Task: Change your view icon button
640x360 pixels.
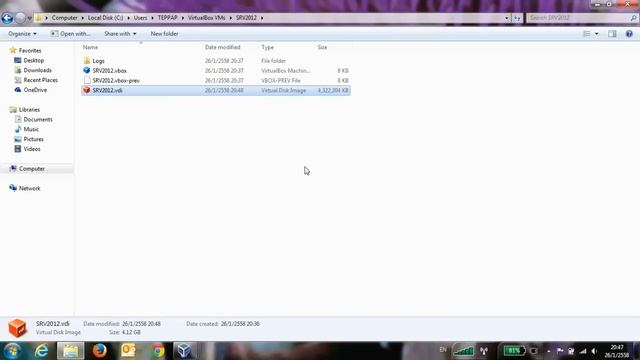Action: [587, 34]
